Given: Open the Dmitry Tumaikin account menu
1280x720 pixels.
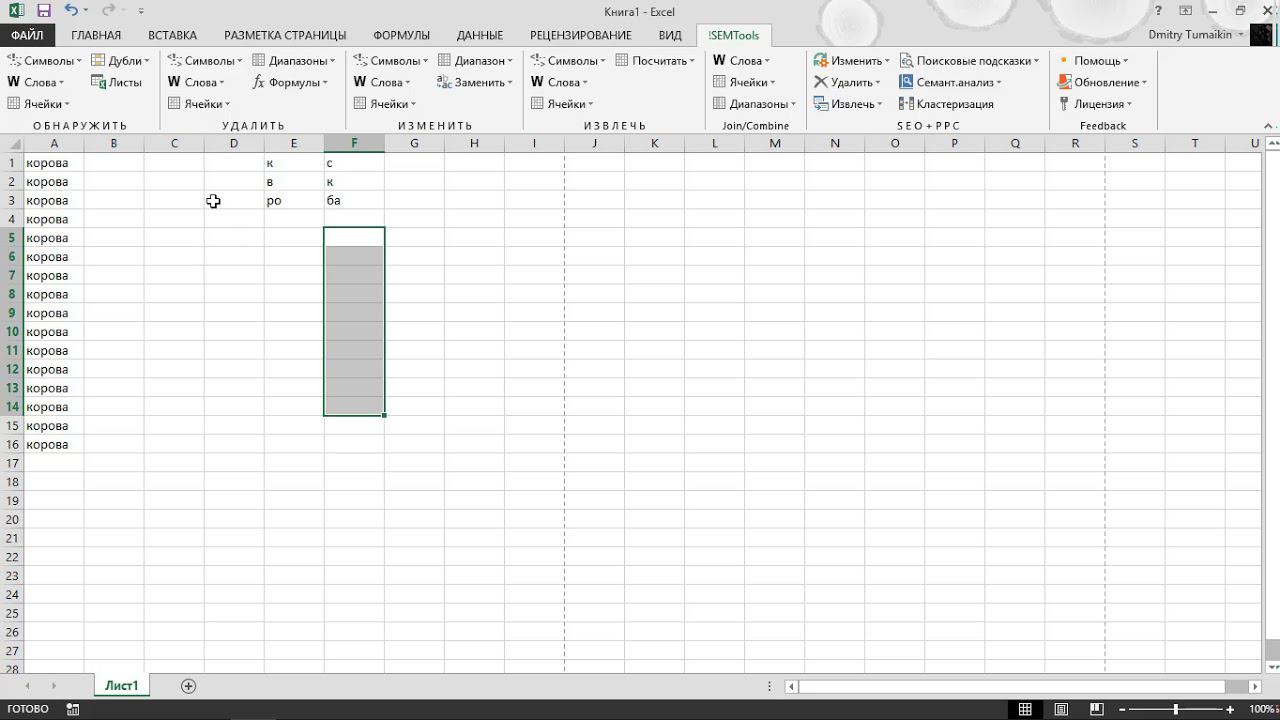Looking at the screenshot, I should [x=1196, y=35].
